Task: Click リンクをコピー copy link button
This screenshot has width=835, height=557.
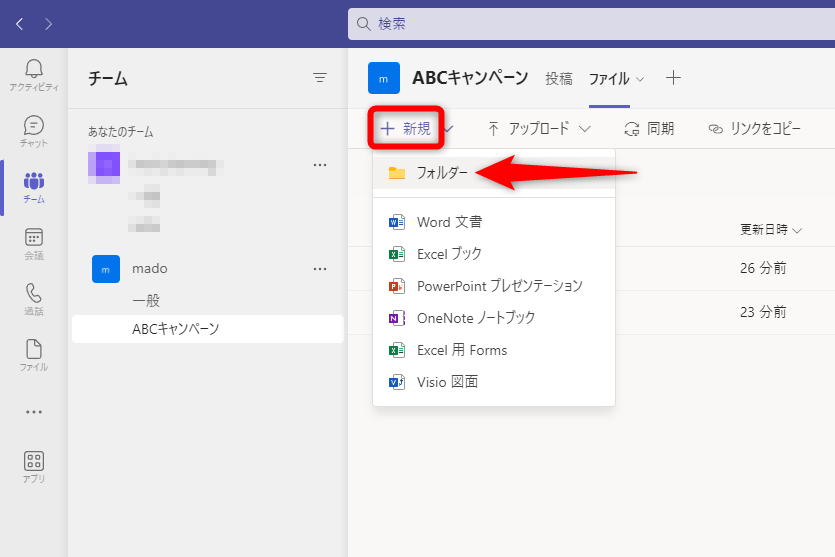Action: 754,128
